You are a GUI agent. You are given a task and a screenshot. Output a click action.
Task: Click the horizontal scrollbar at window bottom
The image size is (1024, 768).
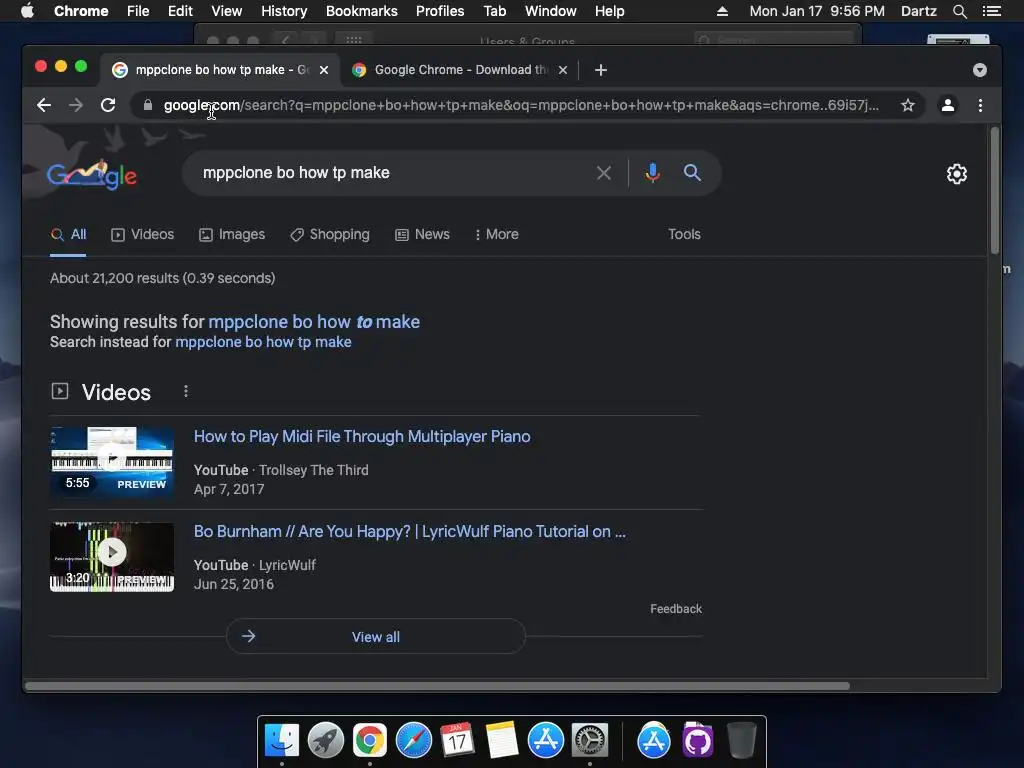[x=437, y=686]
